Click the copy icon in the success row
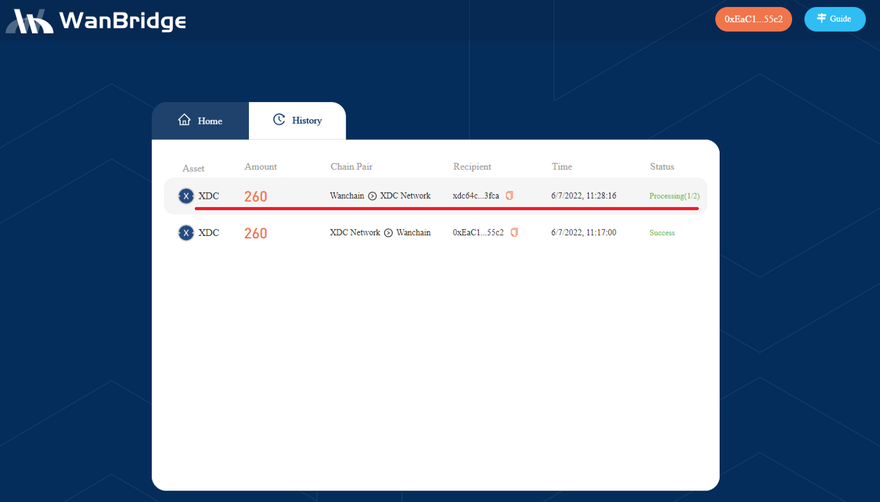Viewport: 880px width, 502px height. tap(514, 233)
